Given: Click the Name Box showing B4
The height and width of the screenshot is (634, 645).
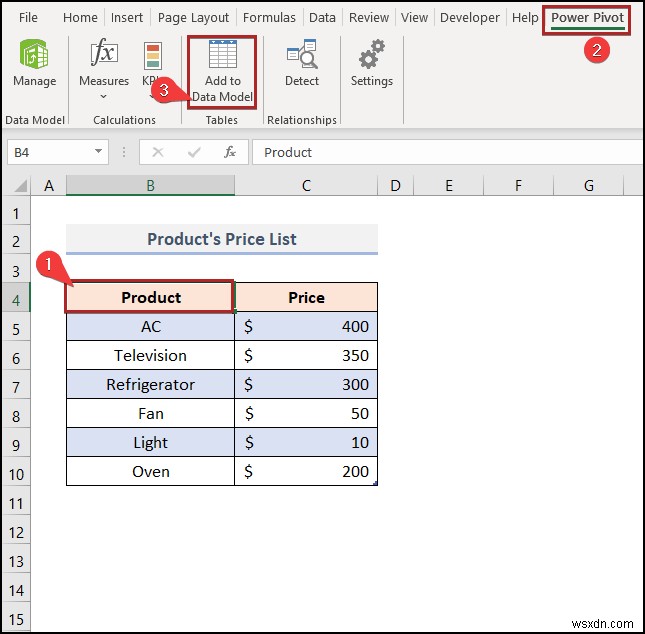Looking at the screenshot, I should 58,152.
